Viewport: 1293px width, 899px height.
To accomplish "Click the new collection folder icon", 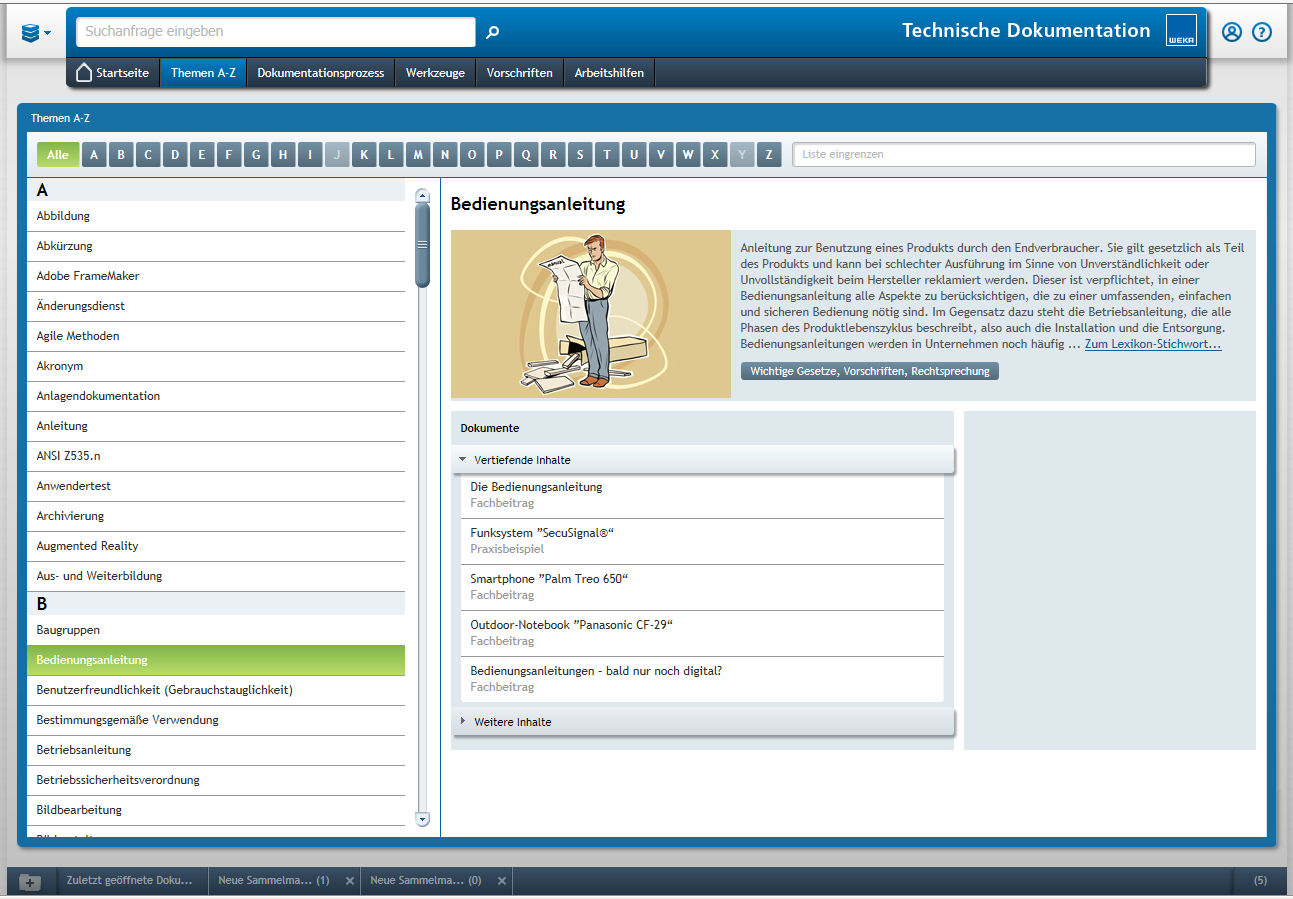I will tap(31, 881).
